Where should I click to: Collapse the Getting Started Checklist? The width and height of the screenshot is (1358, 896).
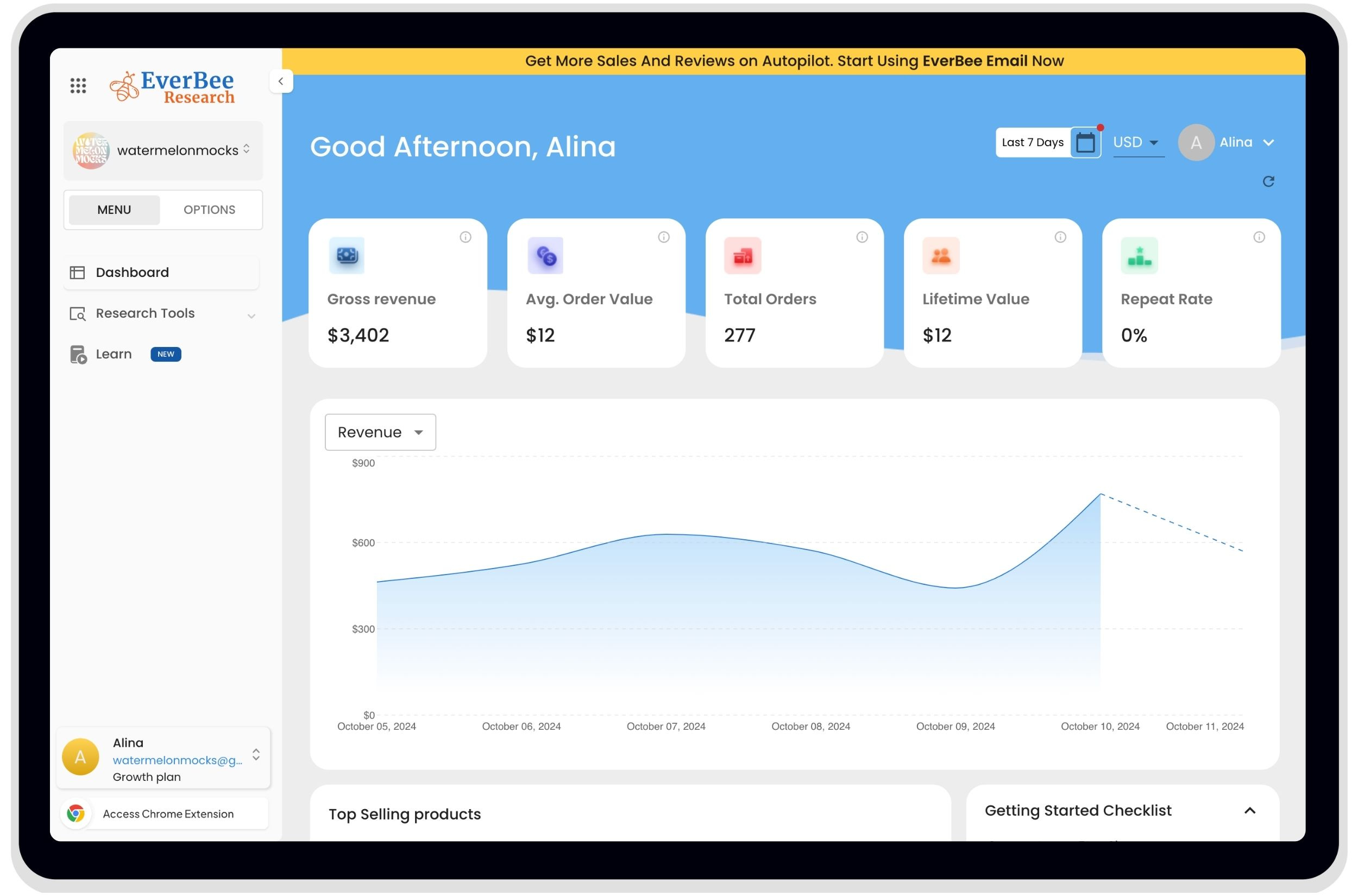click(1249, 811)
